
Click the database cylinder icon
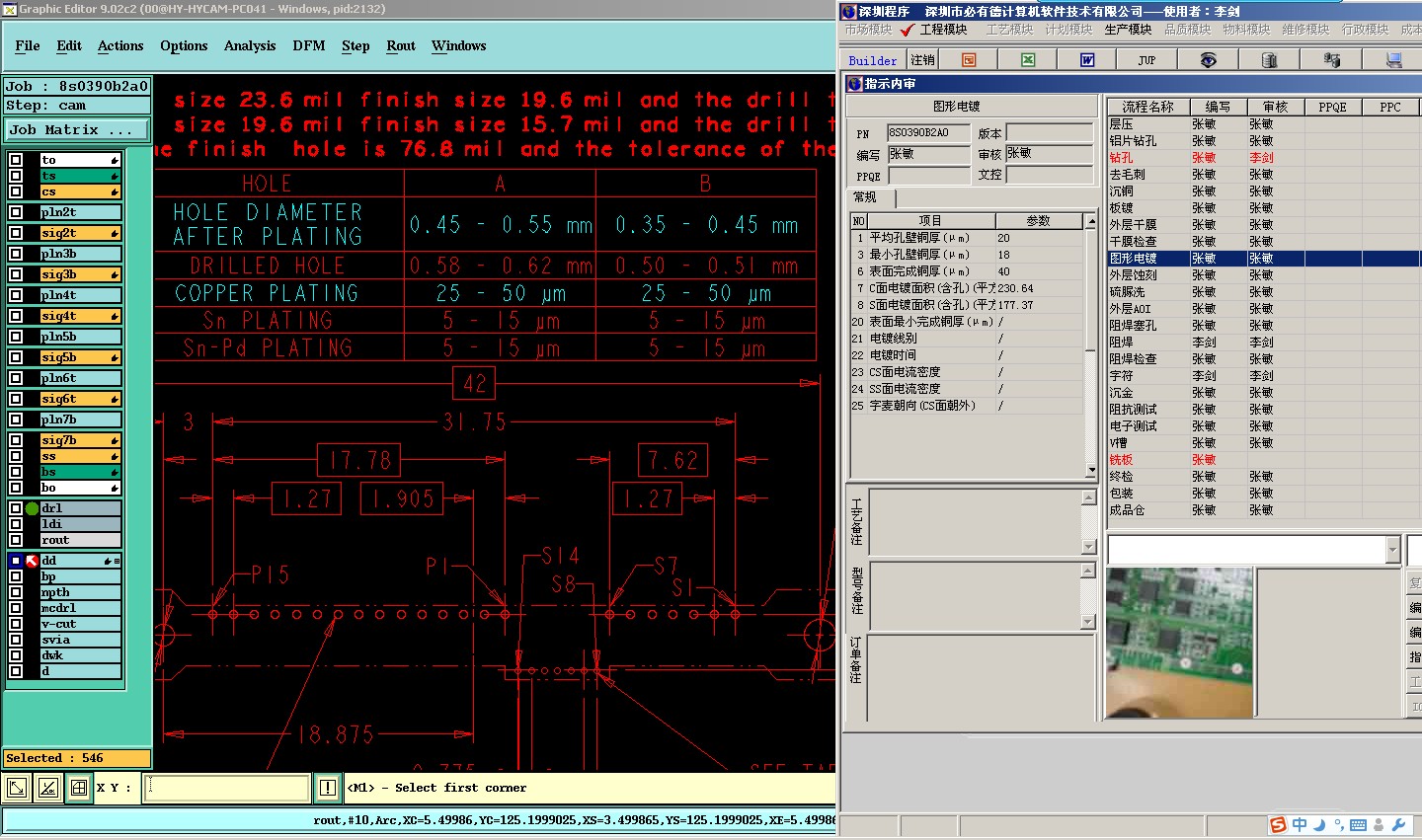(1270, 60)
